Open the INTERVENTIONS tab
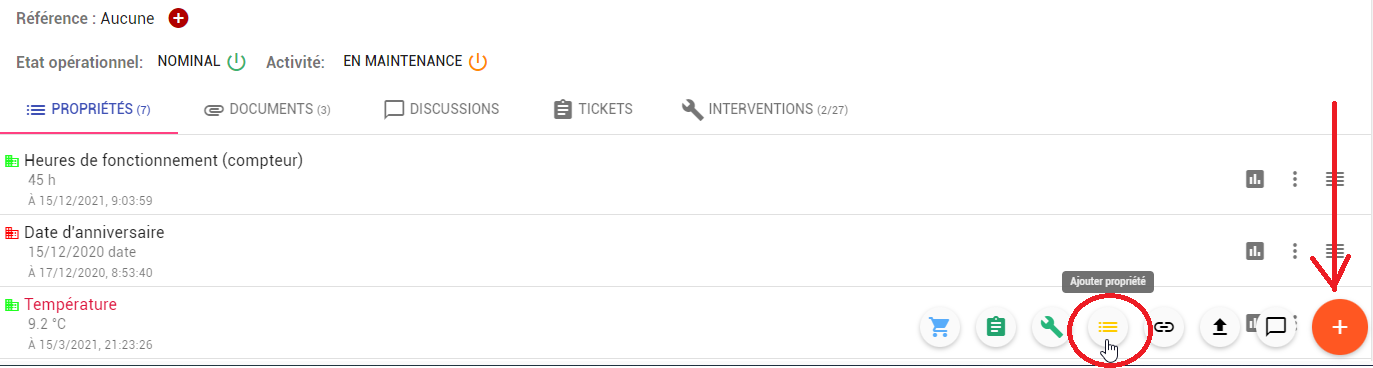 pyautogui.click(x=765, y=109)
